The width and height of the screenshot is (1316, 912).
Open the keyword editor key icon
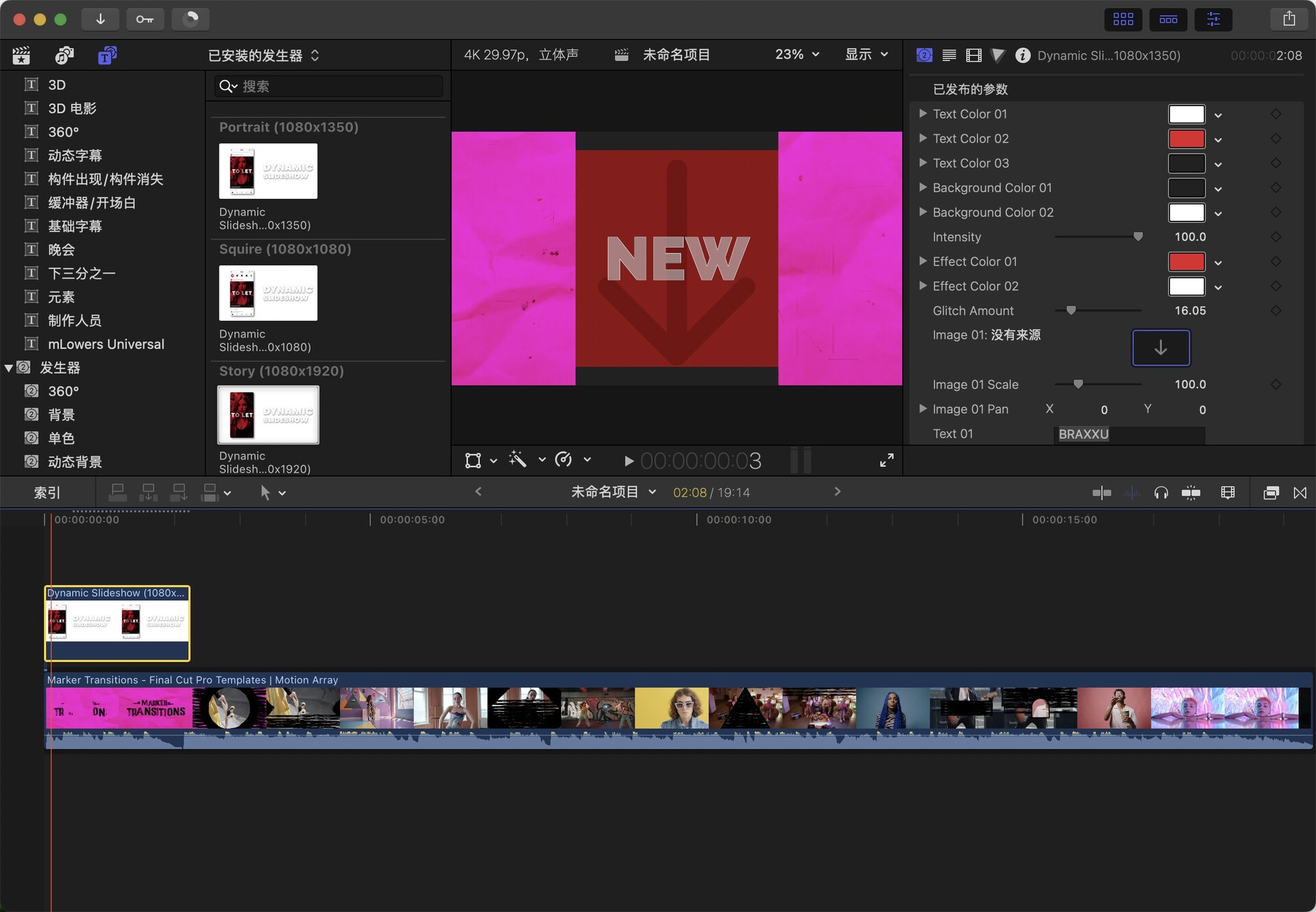[x=145, y=19]
